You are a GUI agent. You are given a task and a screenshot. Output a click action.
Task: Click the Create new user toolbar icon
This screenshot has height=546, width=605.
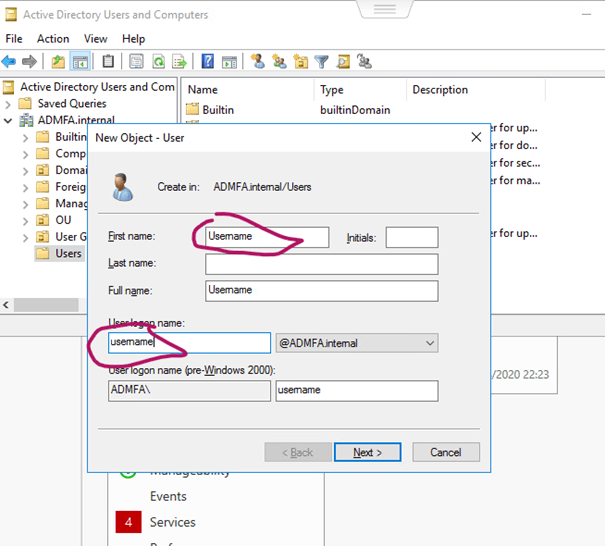(257, 62)
